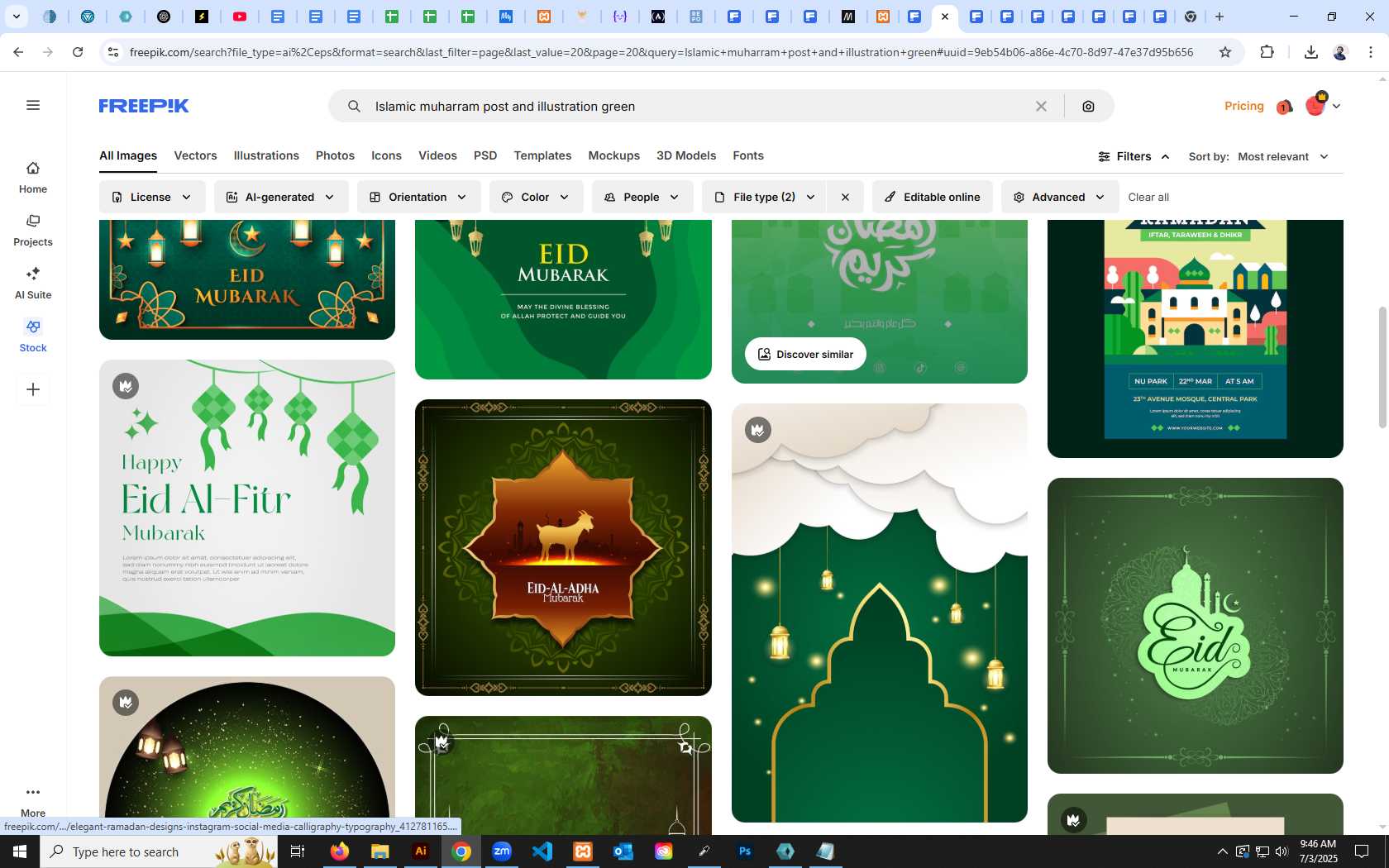Toggle Editable online filter
The image size is (1389, 868).
tap(932, 197)
